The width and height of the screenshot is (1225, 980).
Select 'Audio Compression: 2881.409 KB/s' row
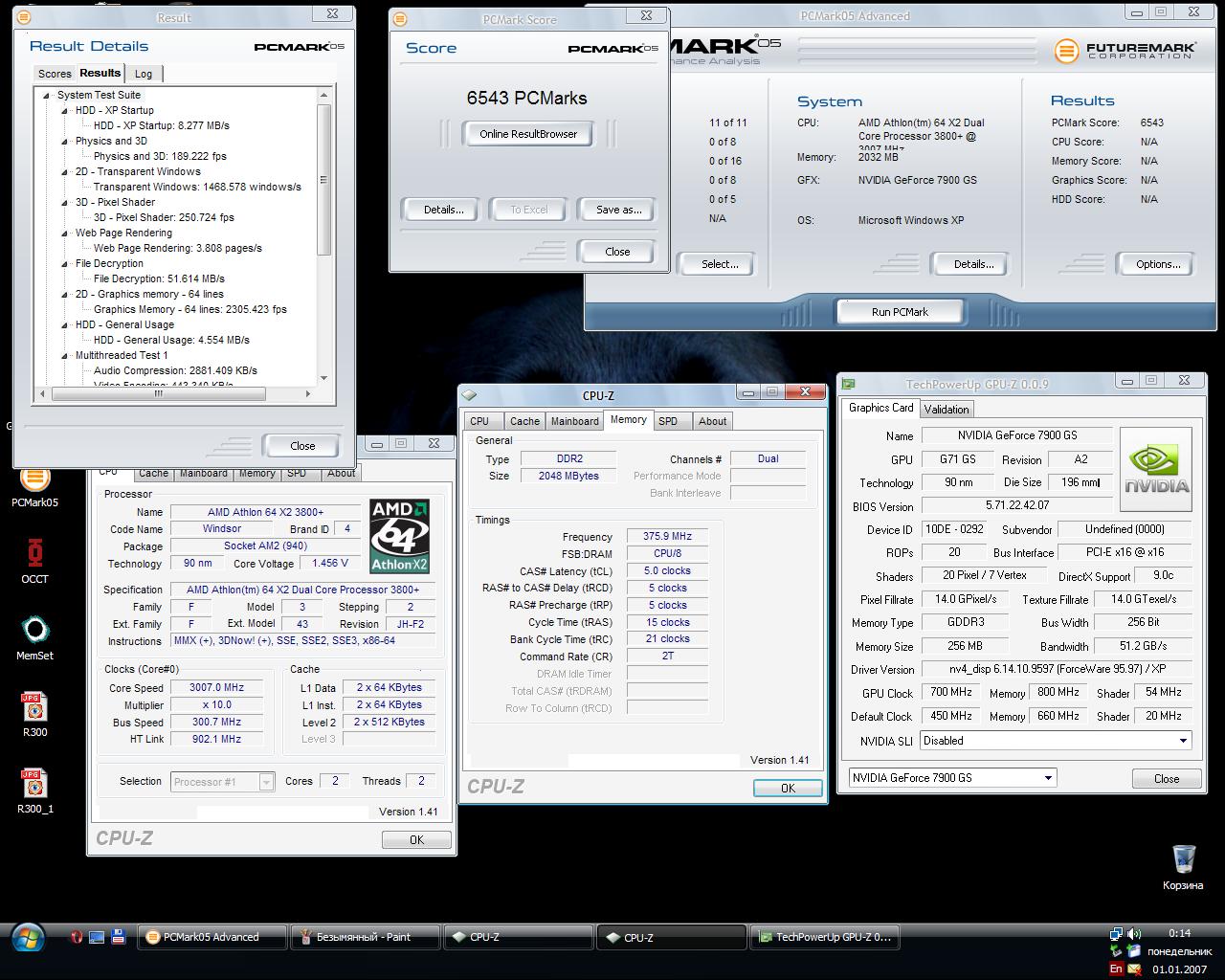175,370
